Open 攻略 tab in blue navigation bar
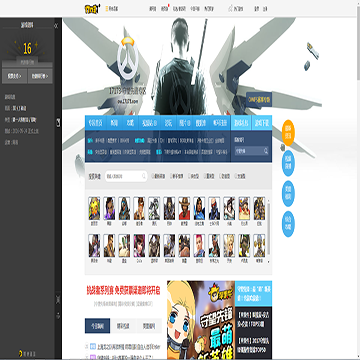Image resolution: width=360 pixels, height=360 pixels. (x=130, y=123)
